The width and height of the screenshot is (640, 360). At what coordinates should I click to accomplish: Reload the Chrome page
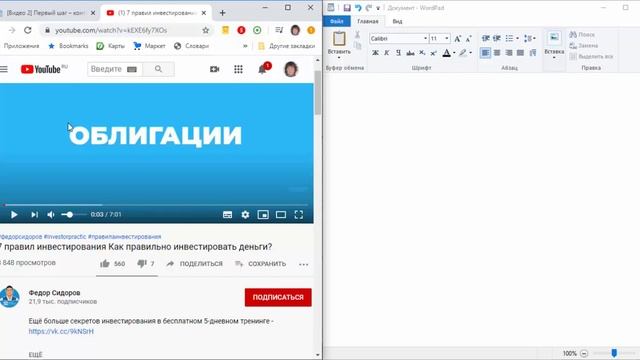coord(27,30)
